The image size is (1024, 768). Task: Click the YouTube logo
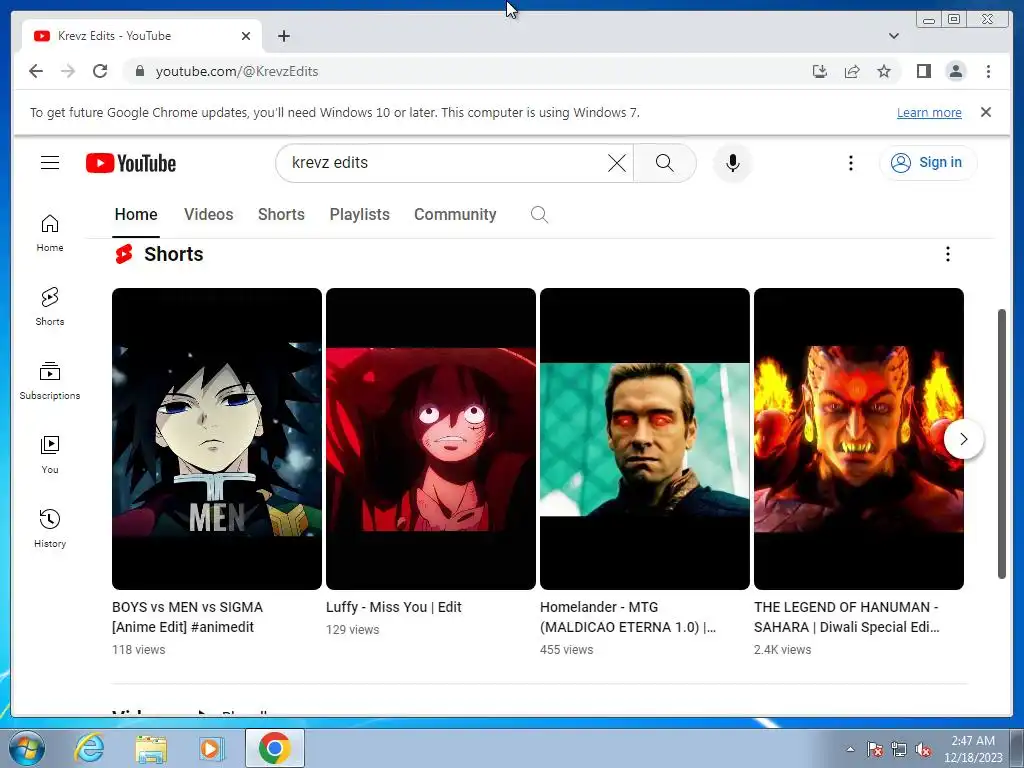coord(131,163)
